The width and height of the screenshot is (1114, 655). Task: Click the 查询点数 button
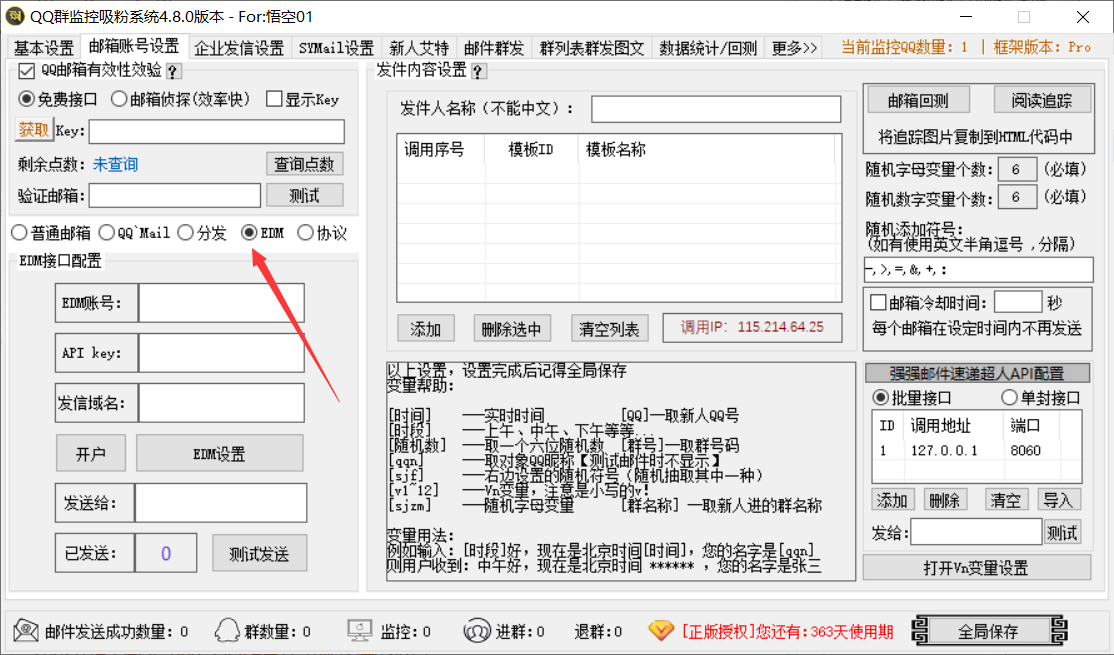click(304, 164)
